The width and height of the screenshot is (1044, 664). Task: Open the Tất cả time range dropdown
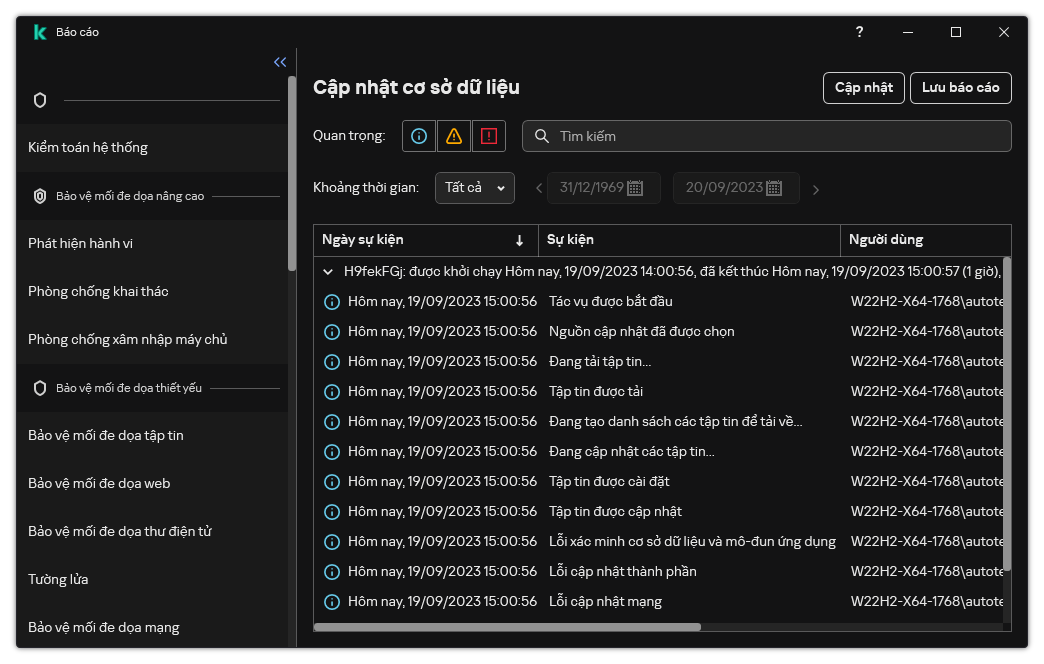pyautogui.click(x=475, y=188)
